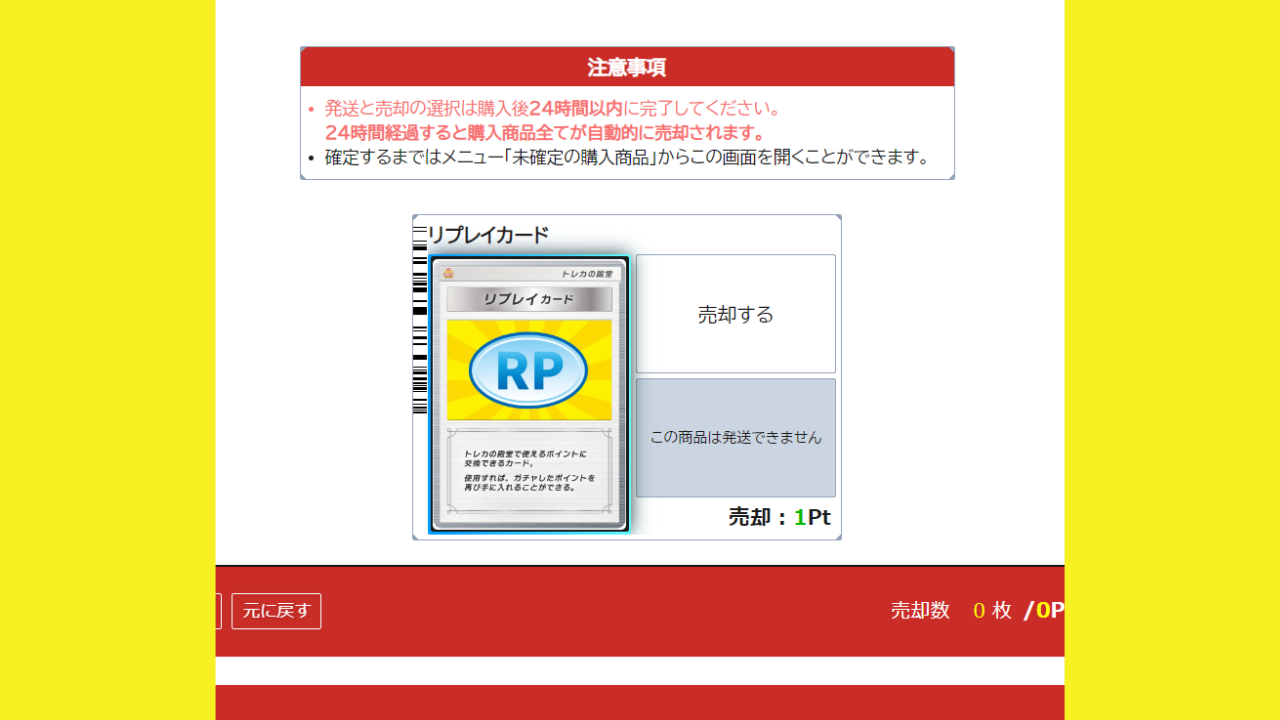The height and width of the screenshot is (720, 1280).
Task: Click the 24時間経過すると warning line
Action: (545, 133)
